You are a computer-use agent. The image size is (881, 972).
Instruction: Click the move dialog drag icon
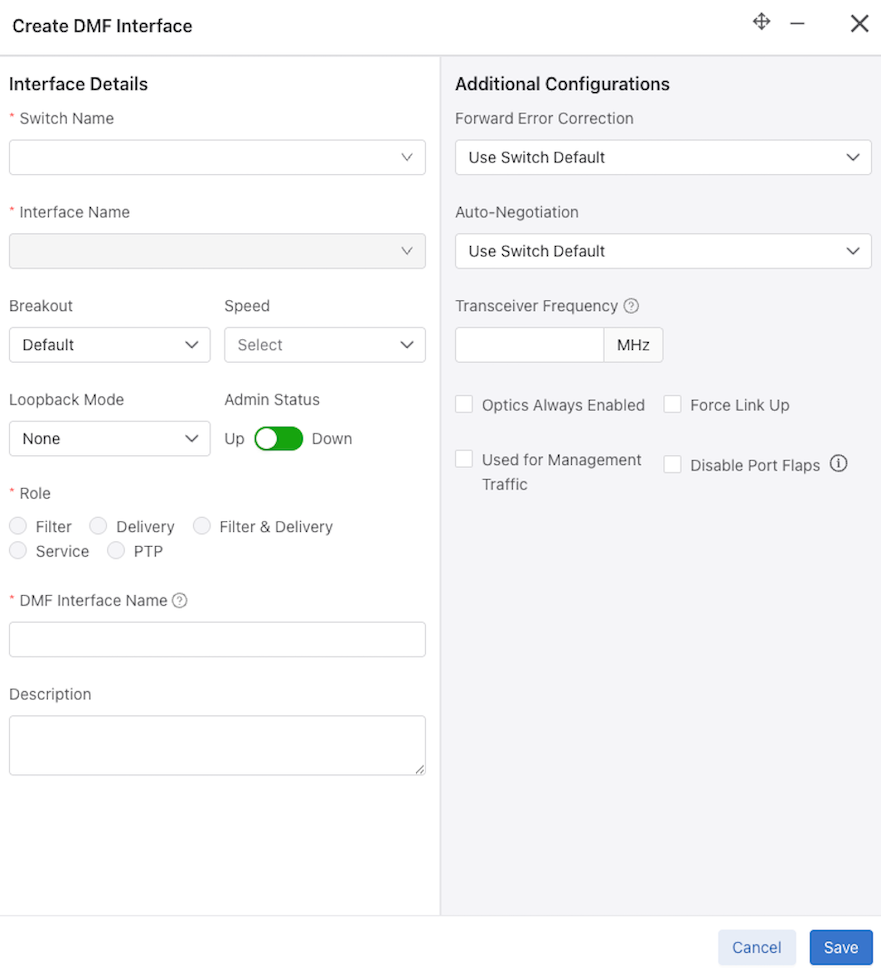(x=761, y=22)
